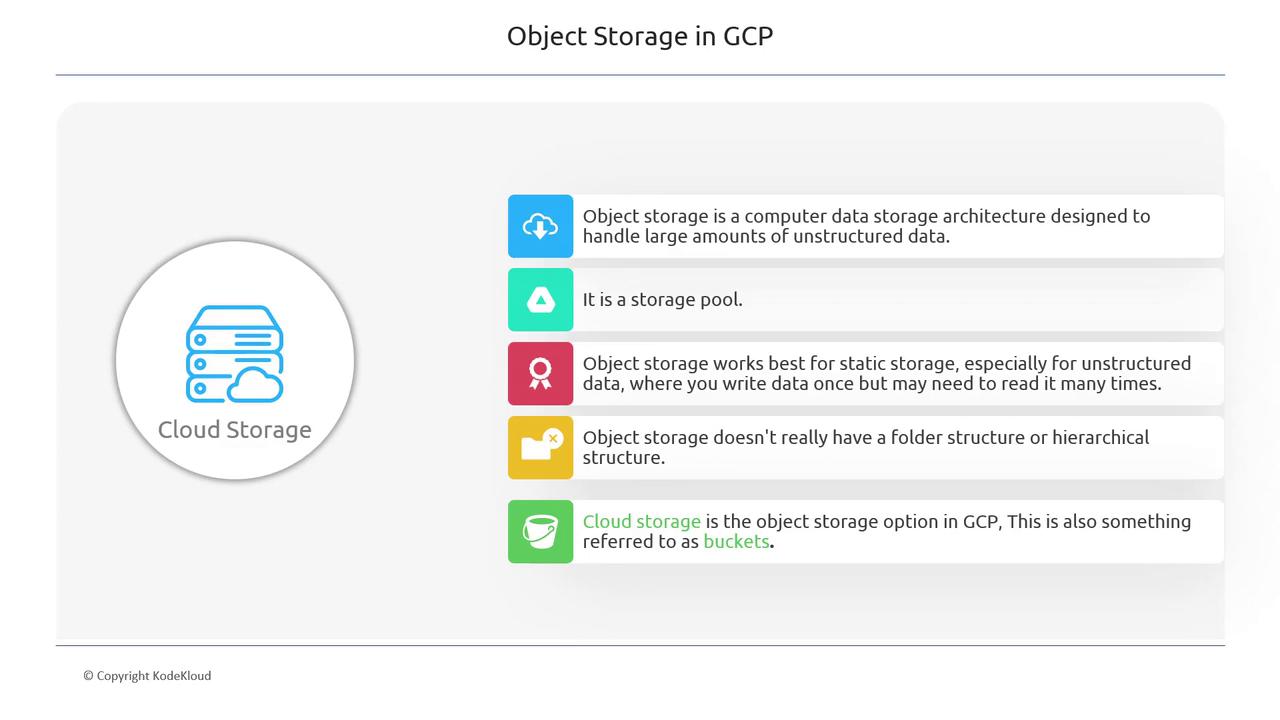Select the text about no folder structure
Viewport: 1280px width, 720px height.
click(866, 447)
